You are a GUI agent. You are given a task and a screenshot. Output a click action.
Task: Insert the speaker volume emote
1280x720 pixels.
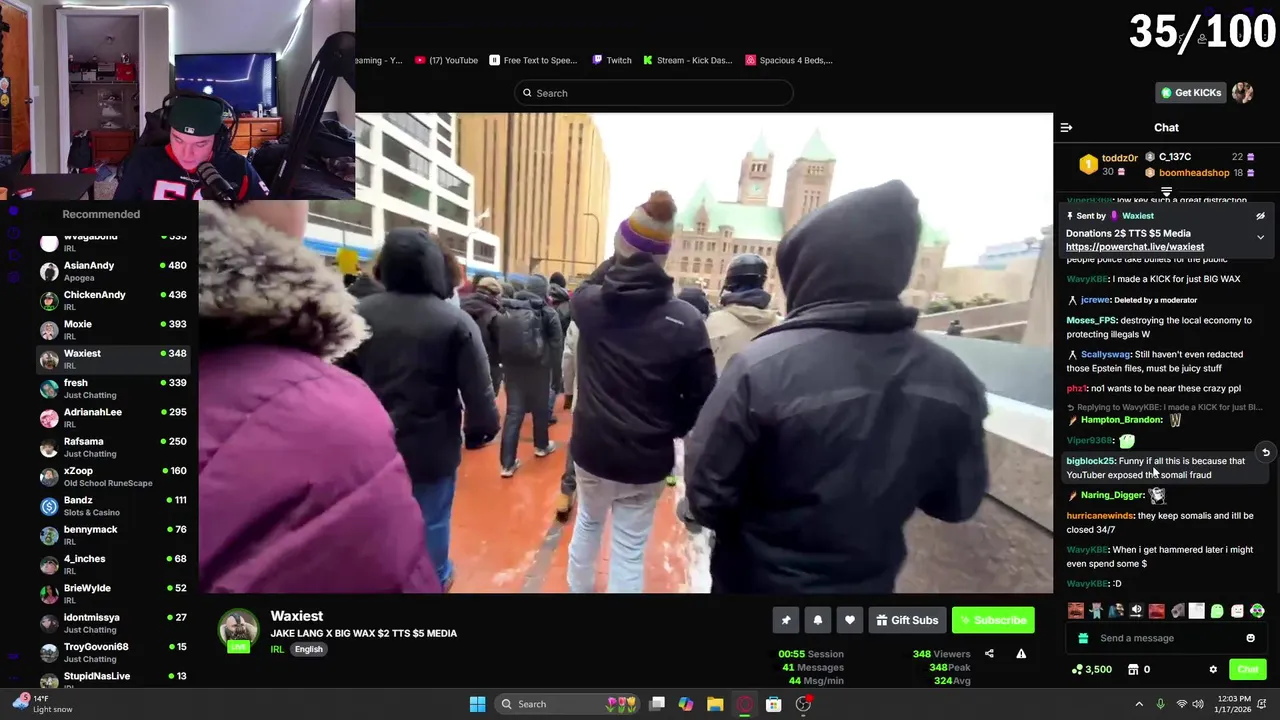[x=1136, y=611]
